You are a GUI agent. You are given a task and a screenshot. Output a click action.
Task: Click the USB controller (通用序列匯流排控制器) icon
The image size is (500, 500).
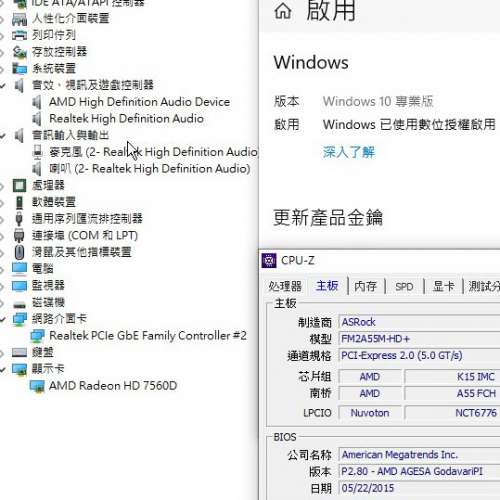pyautogui.click(x=19, y=219)
